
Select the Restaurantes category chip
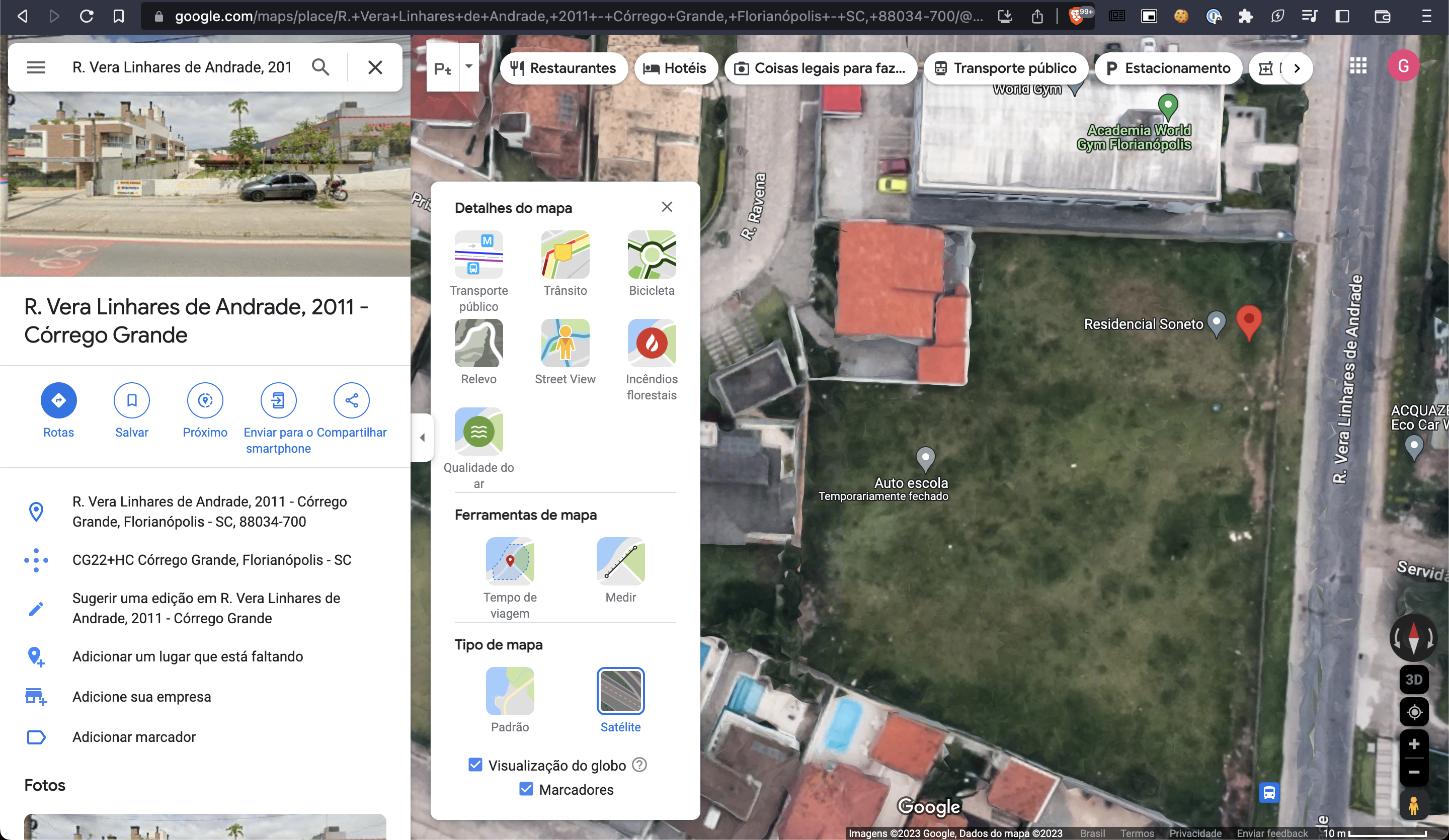click(563, 68)
